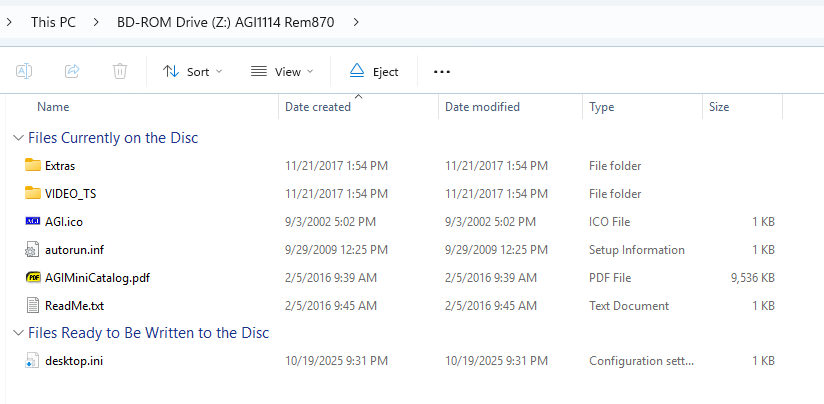Click the VIDEO_TS folder icon
Image resolution: width=824 pixels, height=404 pixels.
point(33,193)
